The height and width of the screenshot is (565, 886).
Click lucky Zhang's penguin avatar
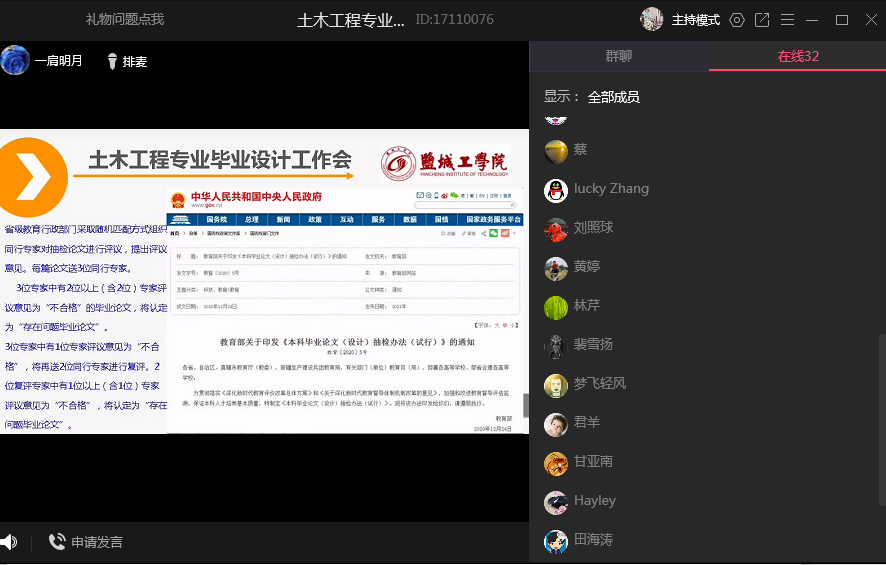556,190
